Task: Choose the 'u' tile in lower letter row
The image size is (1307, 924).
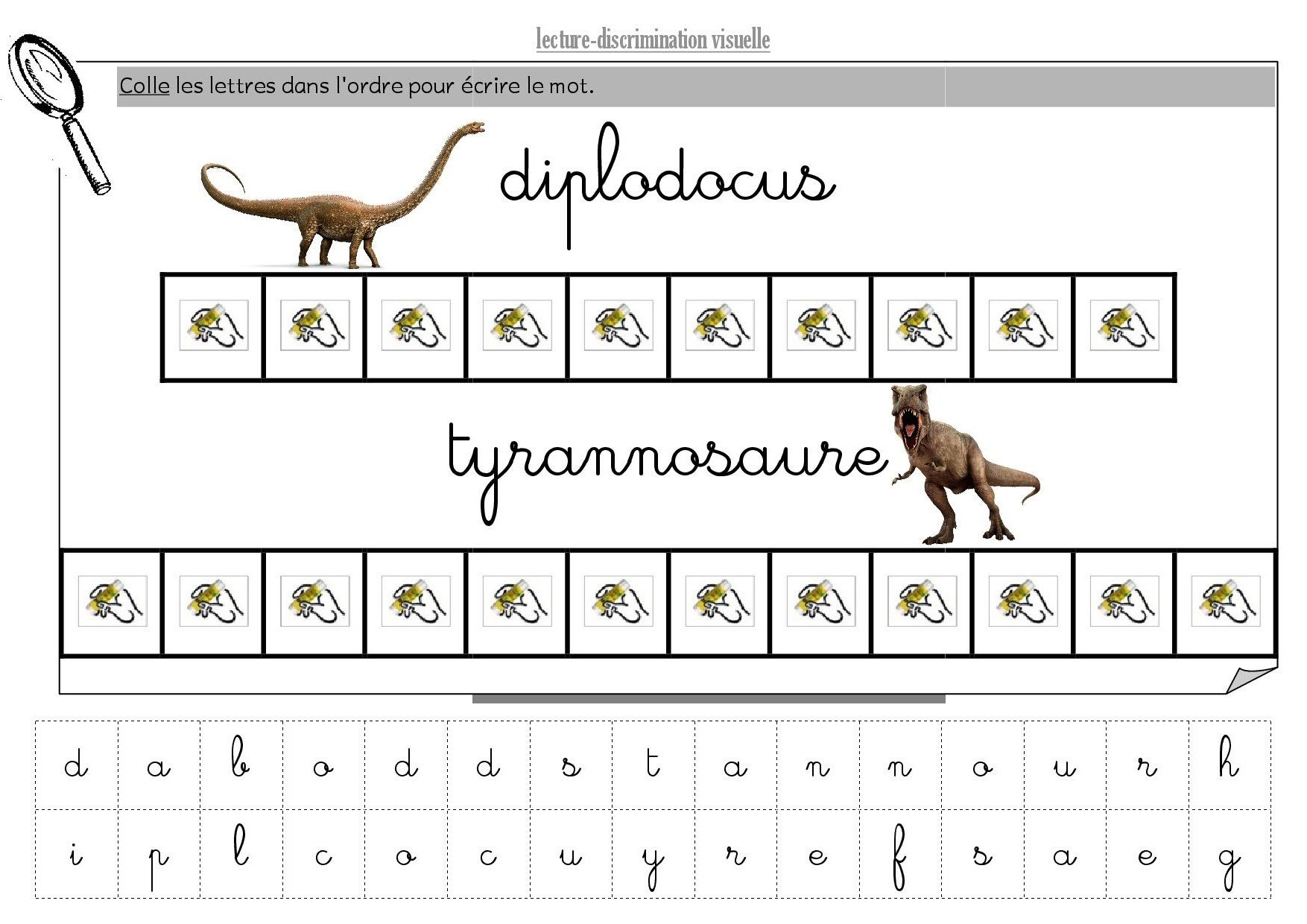Action: point(571,853)
